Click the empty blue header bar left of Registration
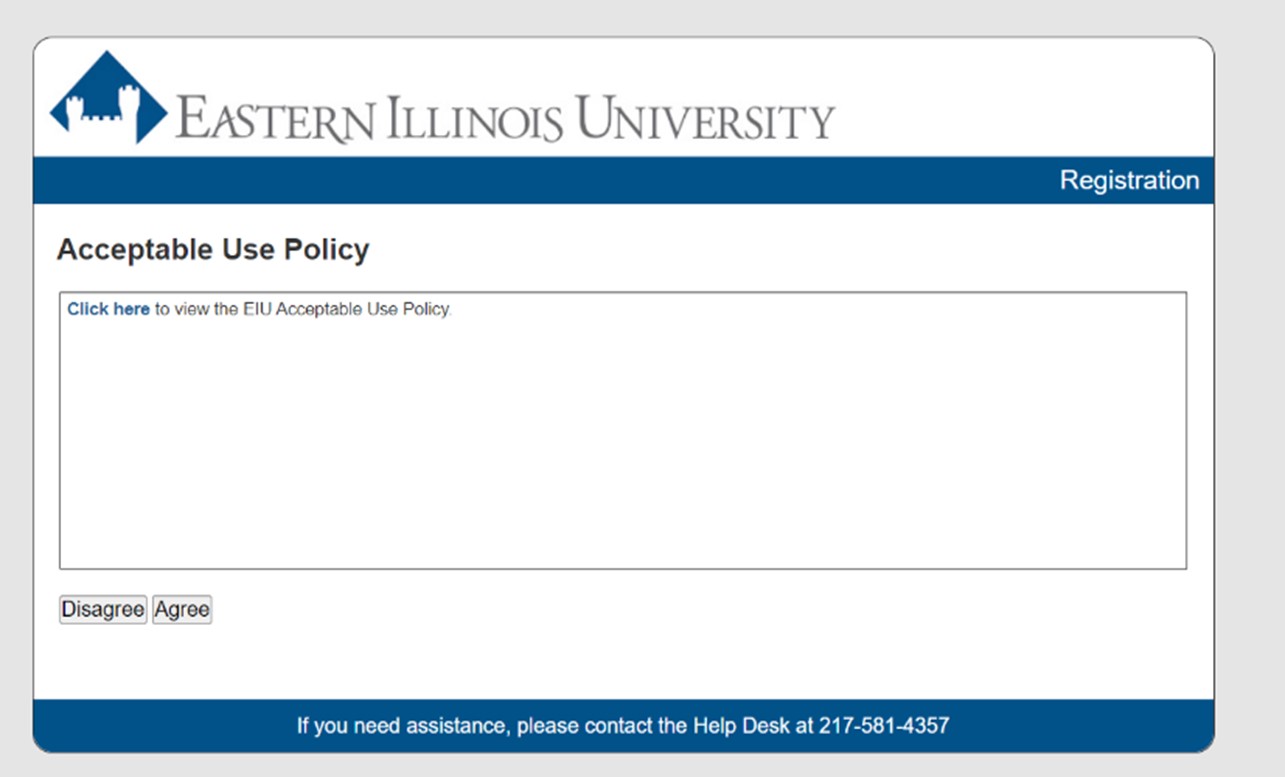Viewport: 1285px width, 777px height. tap(500, 181)
